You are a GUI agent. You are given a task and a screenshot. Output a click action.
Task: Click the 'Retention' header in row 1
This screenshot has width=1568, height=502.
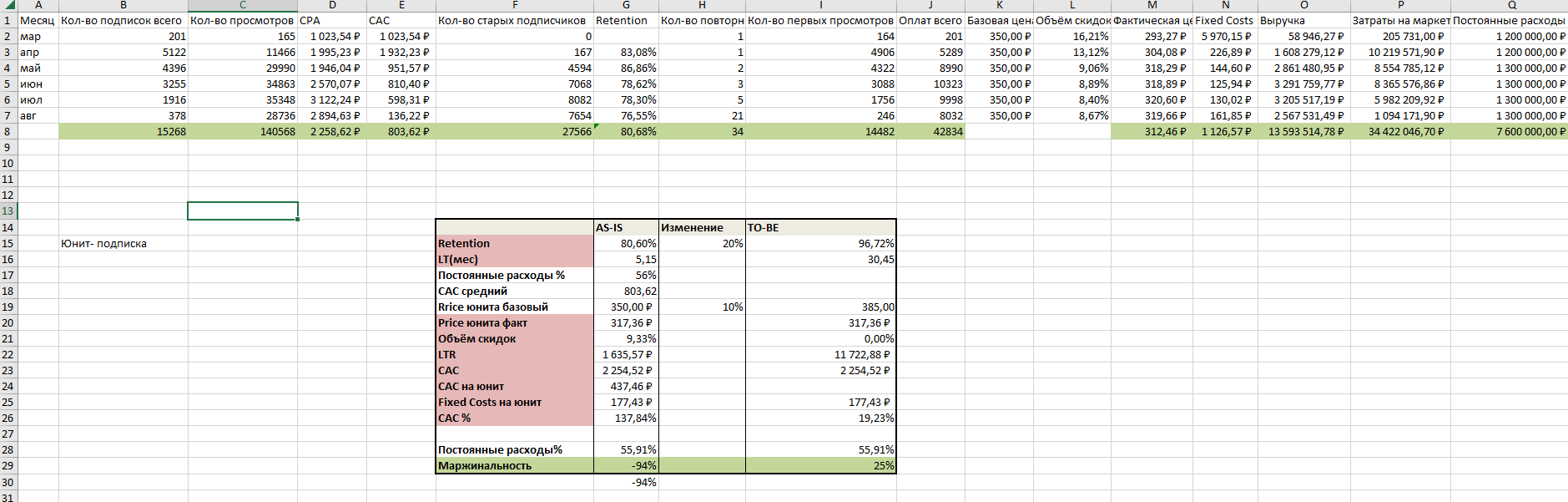click(x=626, y=20)
